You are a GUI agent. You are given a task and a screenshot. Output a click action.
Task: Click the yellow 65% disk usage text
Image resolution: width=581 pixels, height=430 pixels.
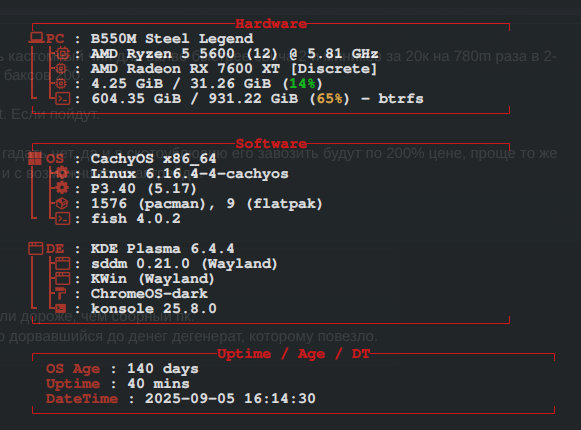(329, 99)
